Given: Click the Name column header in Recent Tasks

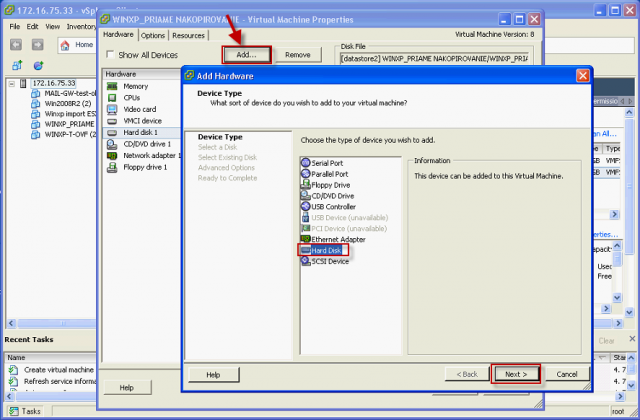Looking at the screenshot, I should tap(51, 358).
